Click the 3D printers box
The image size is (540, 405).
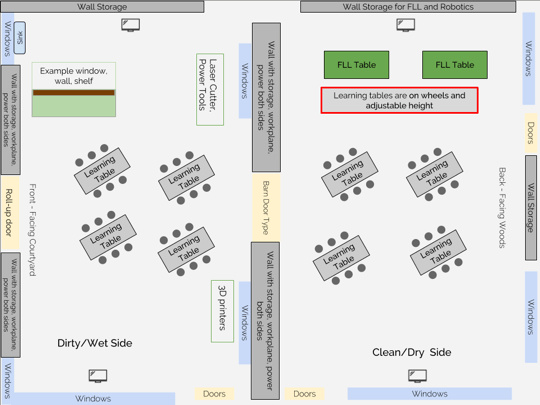222,311
